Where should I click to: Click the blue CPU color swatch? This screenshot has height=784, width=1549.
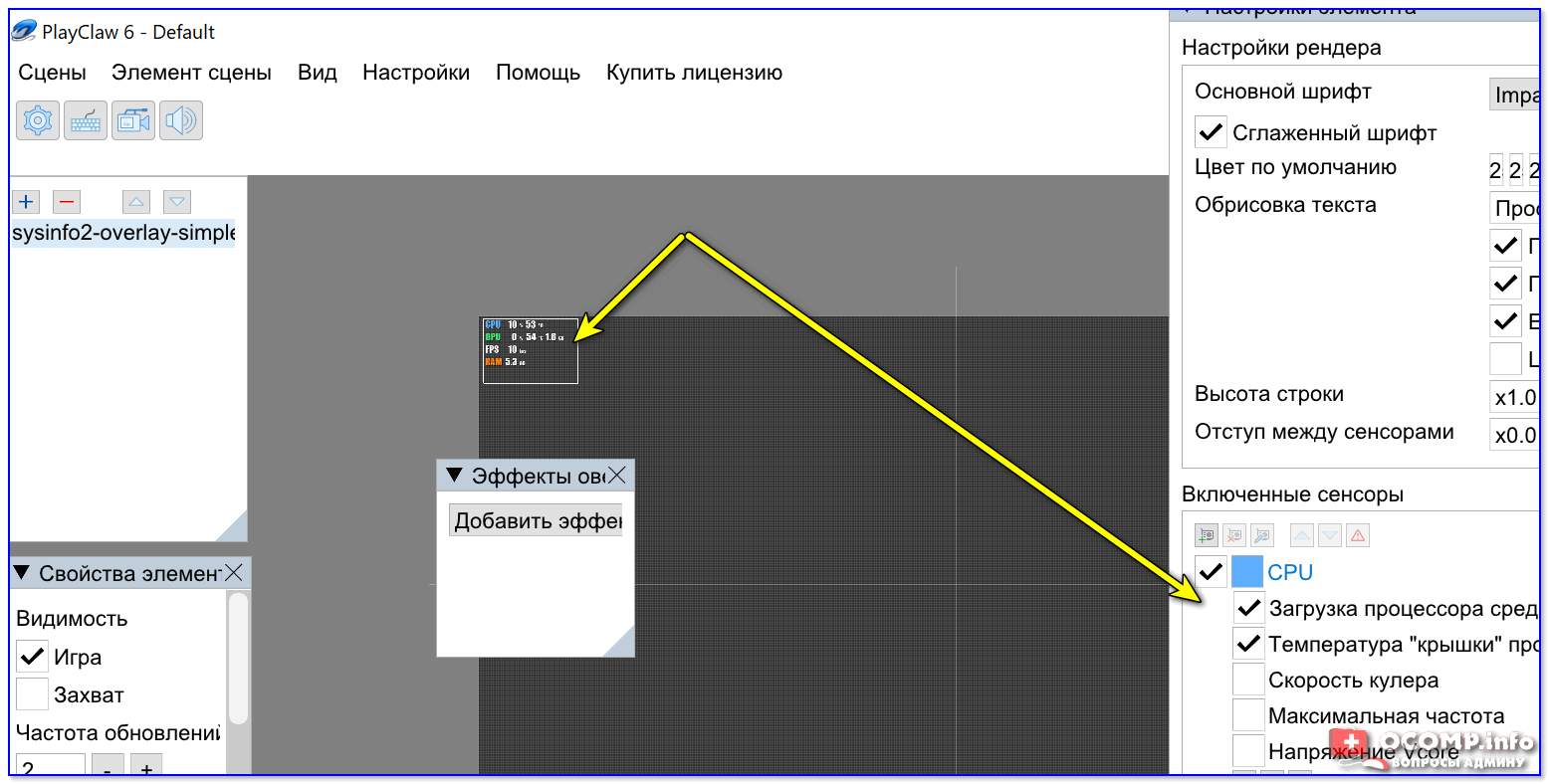(x=1247, y=571)
